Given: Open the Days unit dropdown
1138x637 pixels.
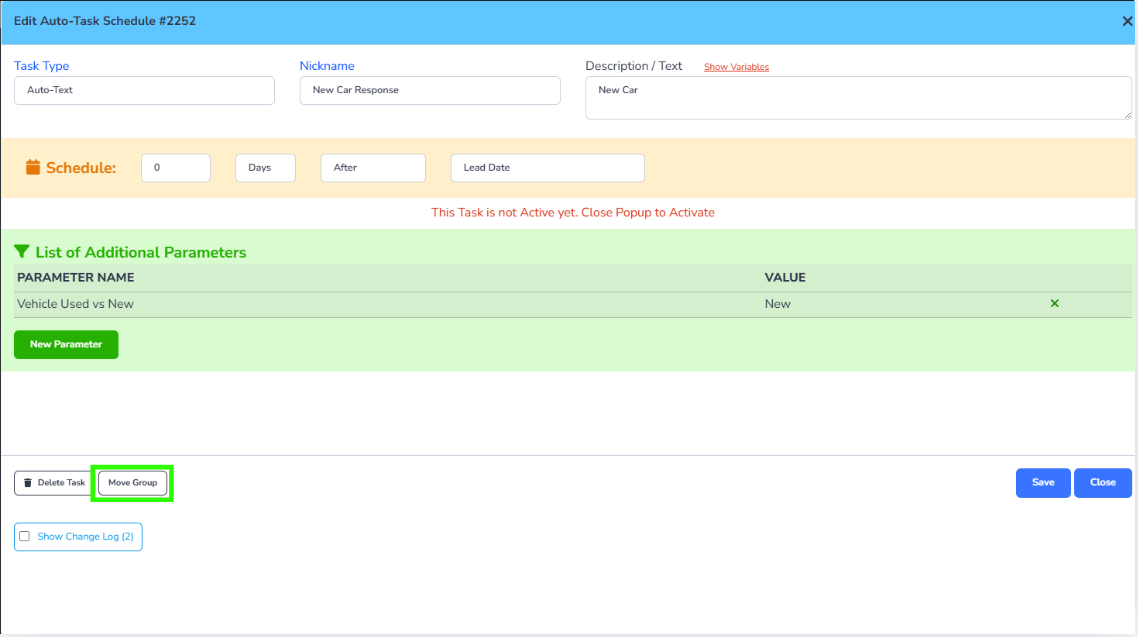Looking at the screenshot, I should coord(265,168).
